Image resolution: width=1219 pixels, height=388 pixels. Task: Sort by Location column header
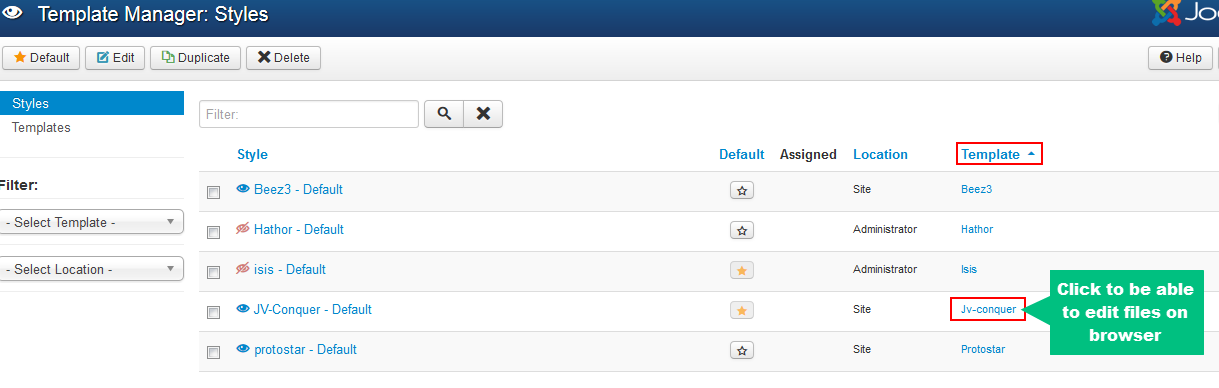880,154
